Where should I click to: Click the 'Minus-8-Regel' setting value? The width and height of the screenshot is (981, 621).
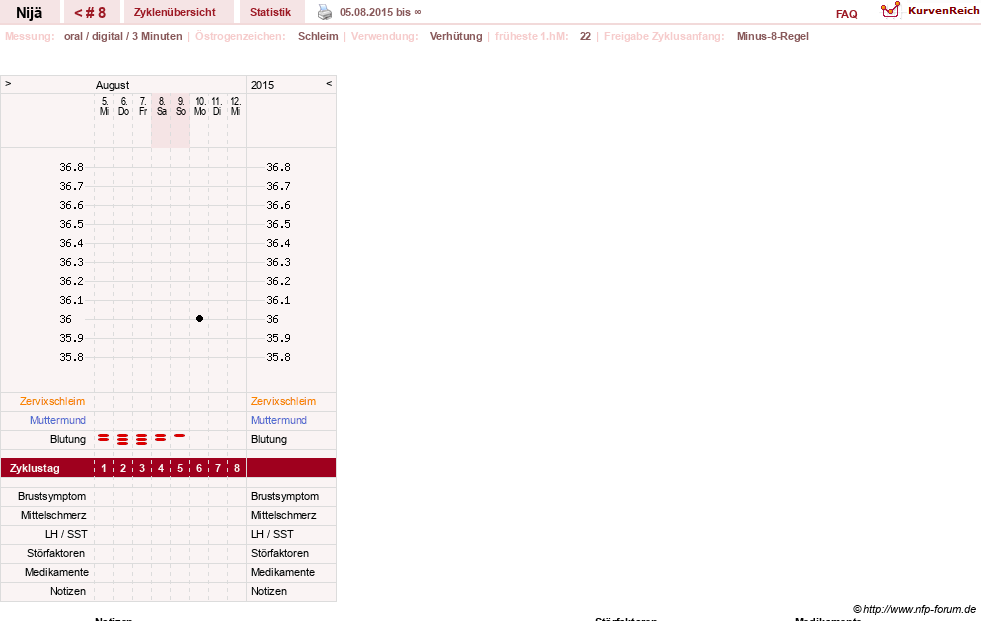point(773,36)
